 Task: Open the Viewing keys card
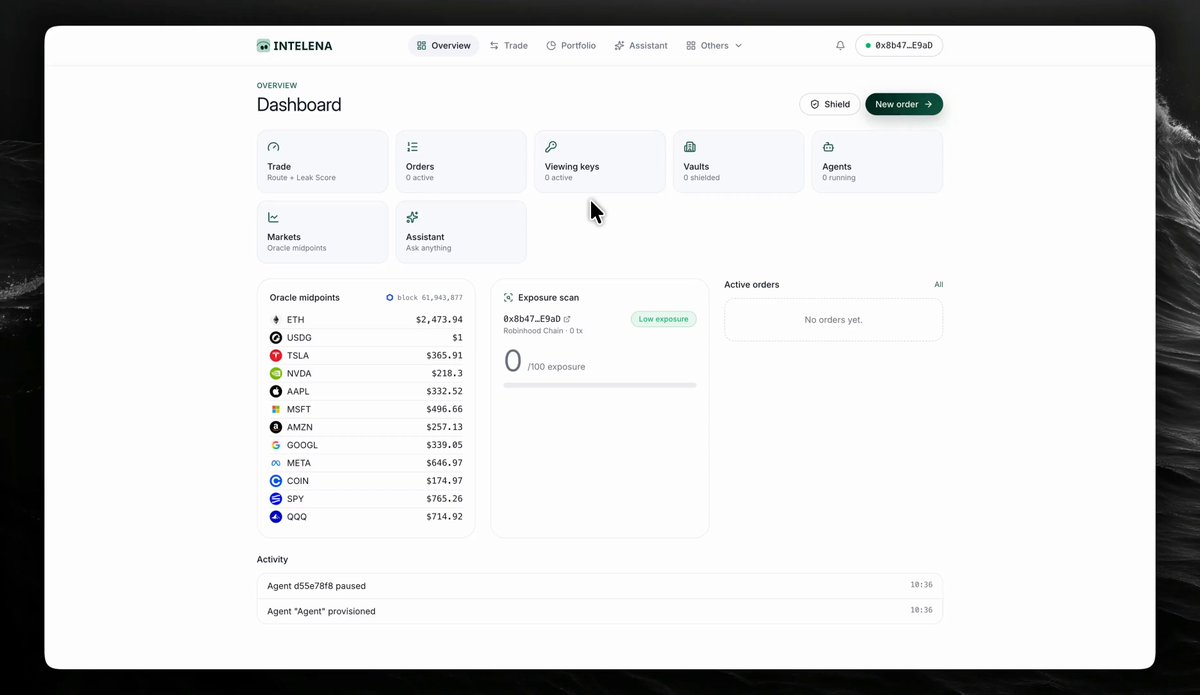click(x=600, y=161)
